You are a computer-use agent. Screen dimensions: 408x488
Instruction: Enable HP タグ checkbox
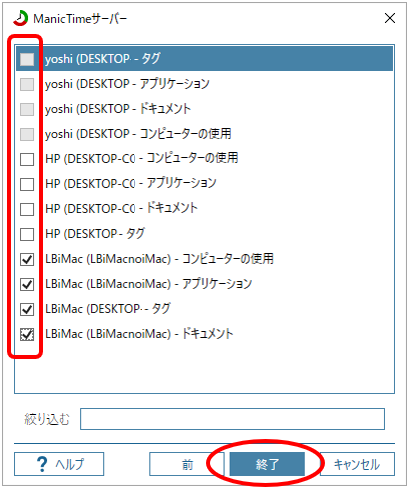[x=27, y=234]
